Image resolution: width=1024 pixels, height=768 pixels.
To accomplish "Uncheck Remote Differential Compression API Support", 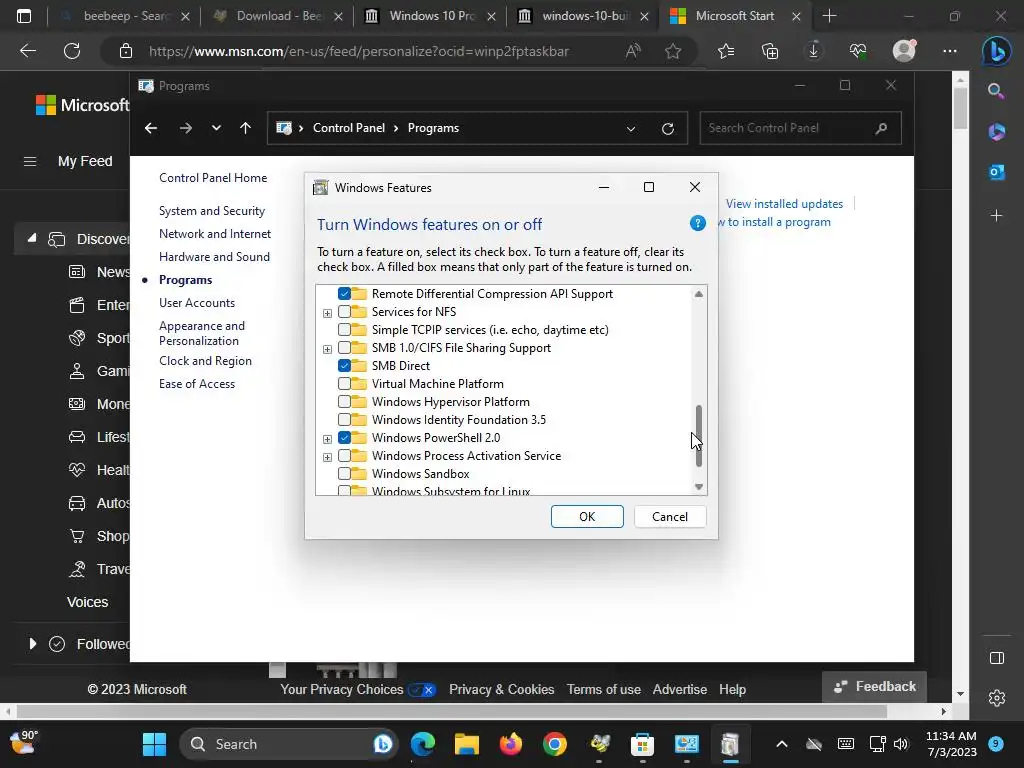I will point(344,294).
